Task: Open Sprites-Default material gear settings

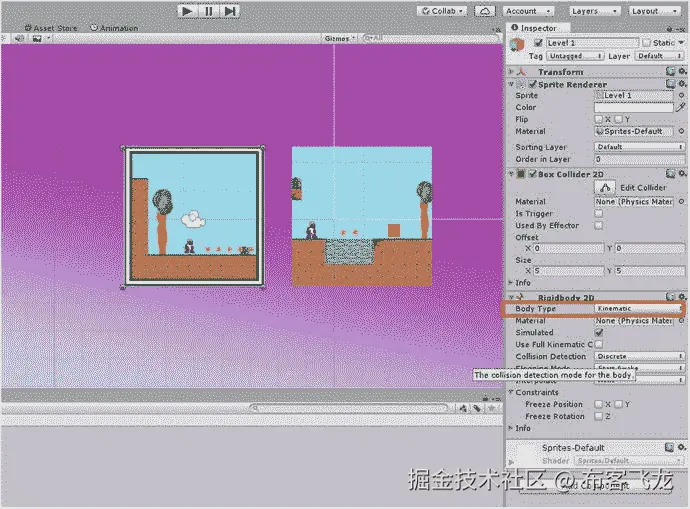Action: click(x=681, y=447)
